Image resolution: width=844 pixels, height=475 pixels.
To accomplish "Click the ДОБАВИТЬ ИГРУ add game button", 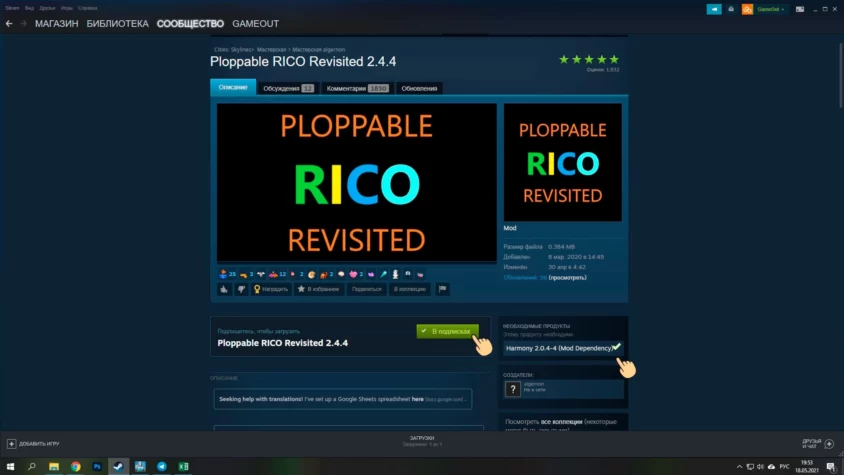I will coord(33,444).
